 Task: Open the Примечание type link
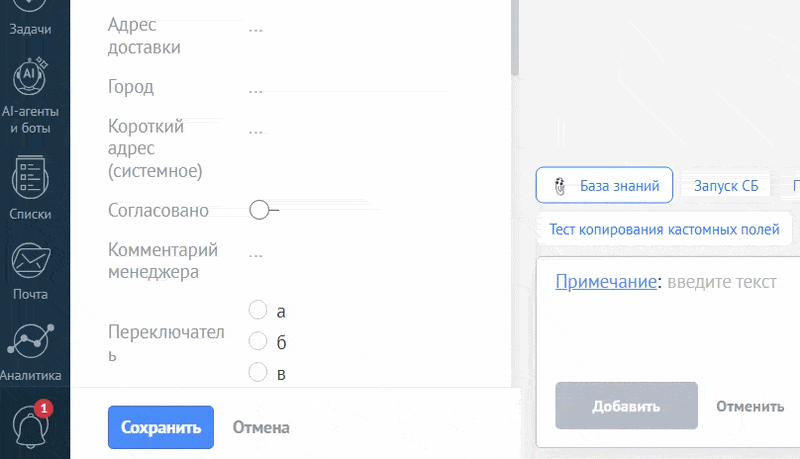(606, 282)
